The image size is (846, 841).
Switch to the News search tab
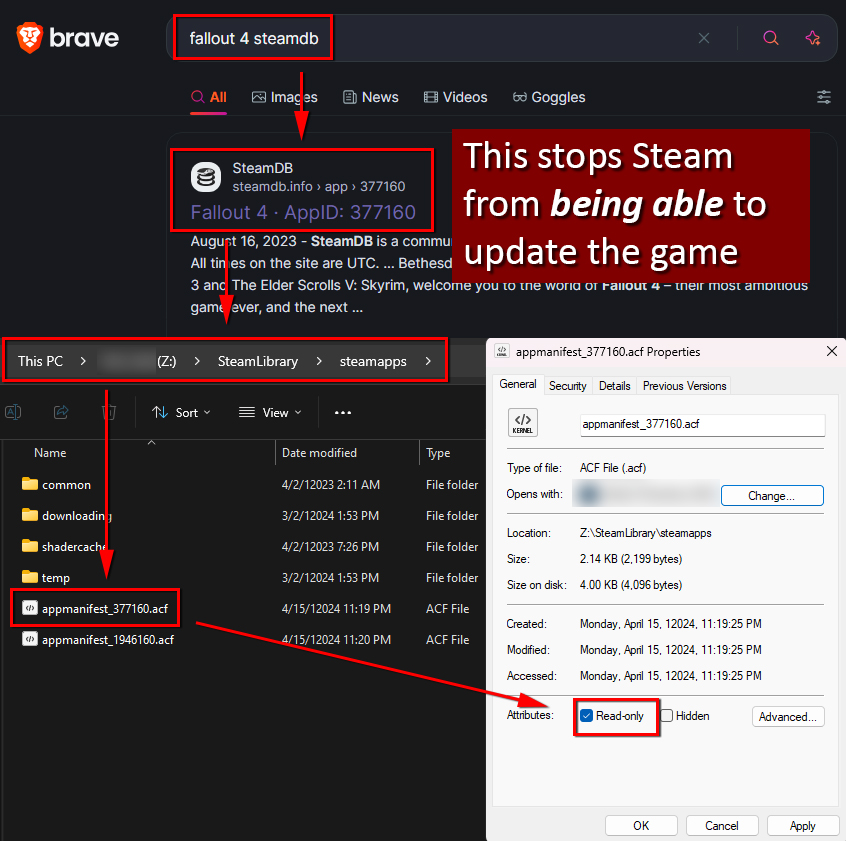pyautogui.click(x=371, y=97)
